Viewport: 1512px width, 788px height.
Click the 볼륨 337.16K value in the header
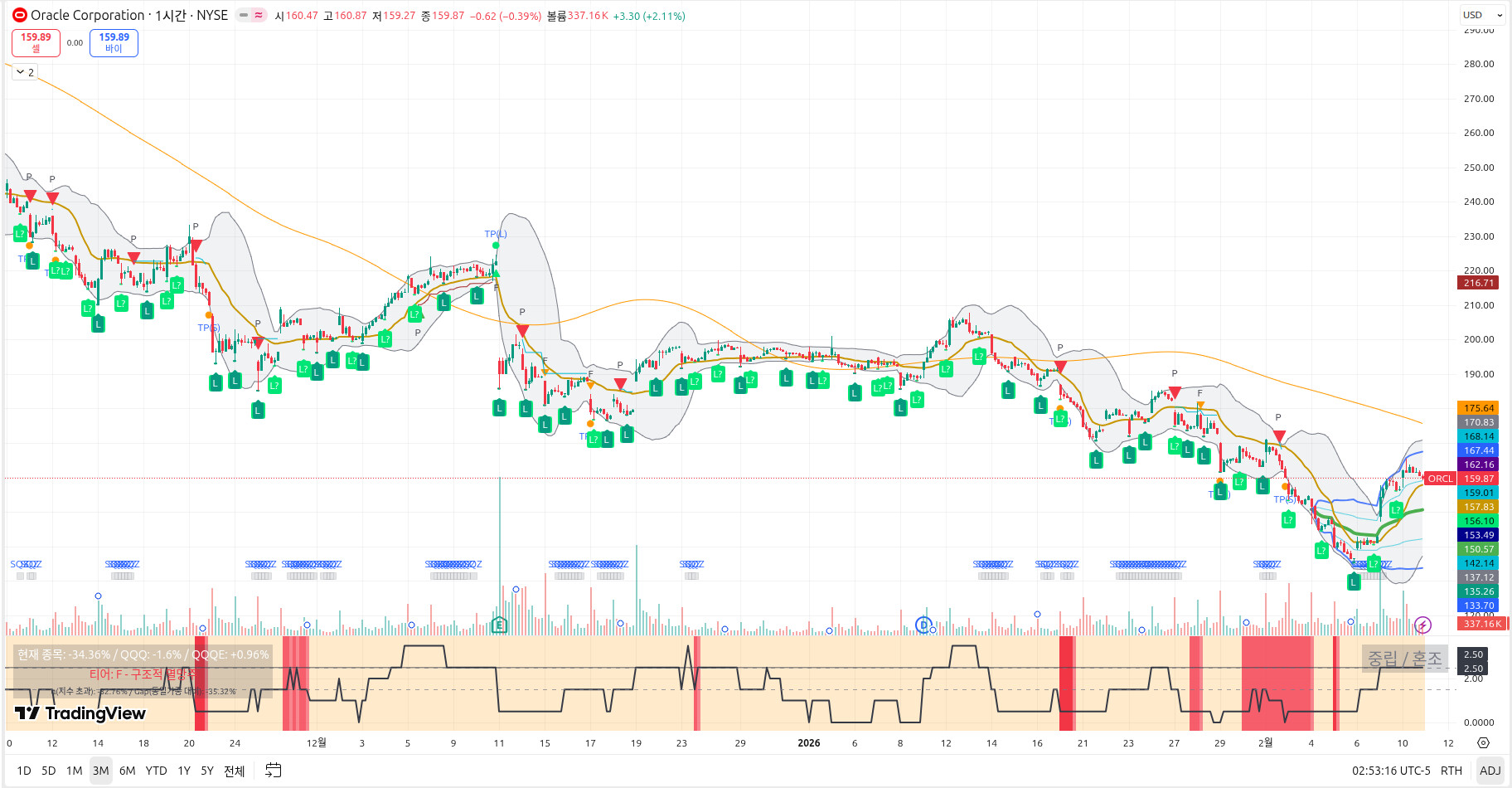click(577, 16)
